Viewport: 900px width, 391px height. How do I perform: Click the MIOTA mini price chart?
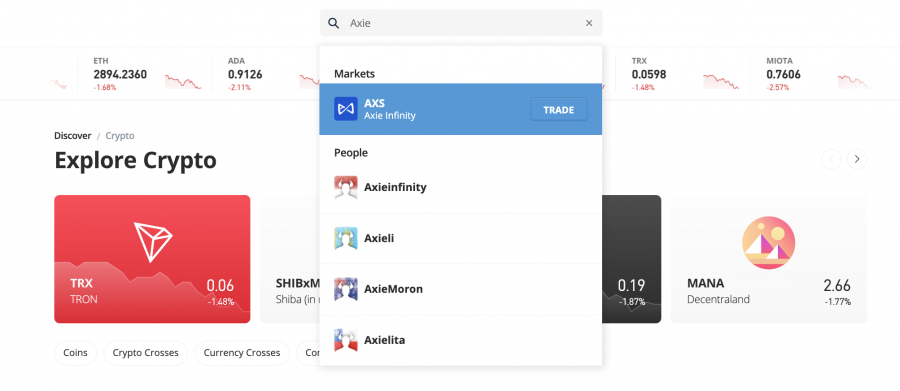[x=854, y=81]
